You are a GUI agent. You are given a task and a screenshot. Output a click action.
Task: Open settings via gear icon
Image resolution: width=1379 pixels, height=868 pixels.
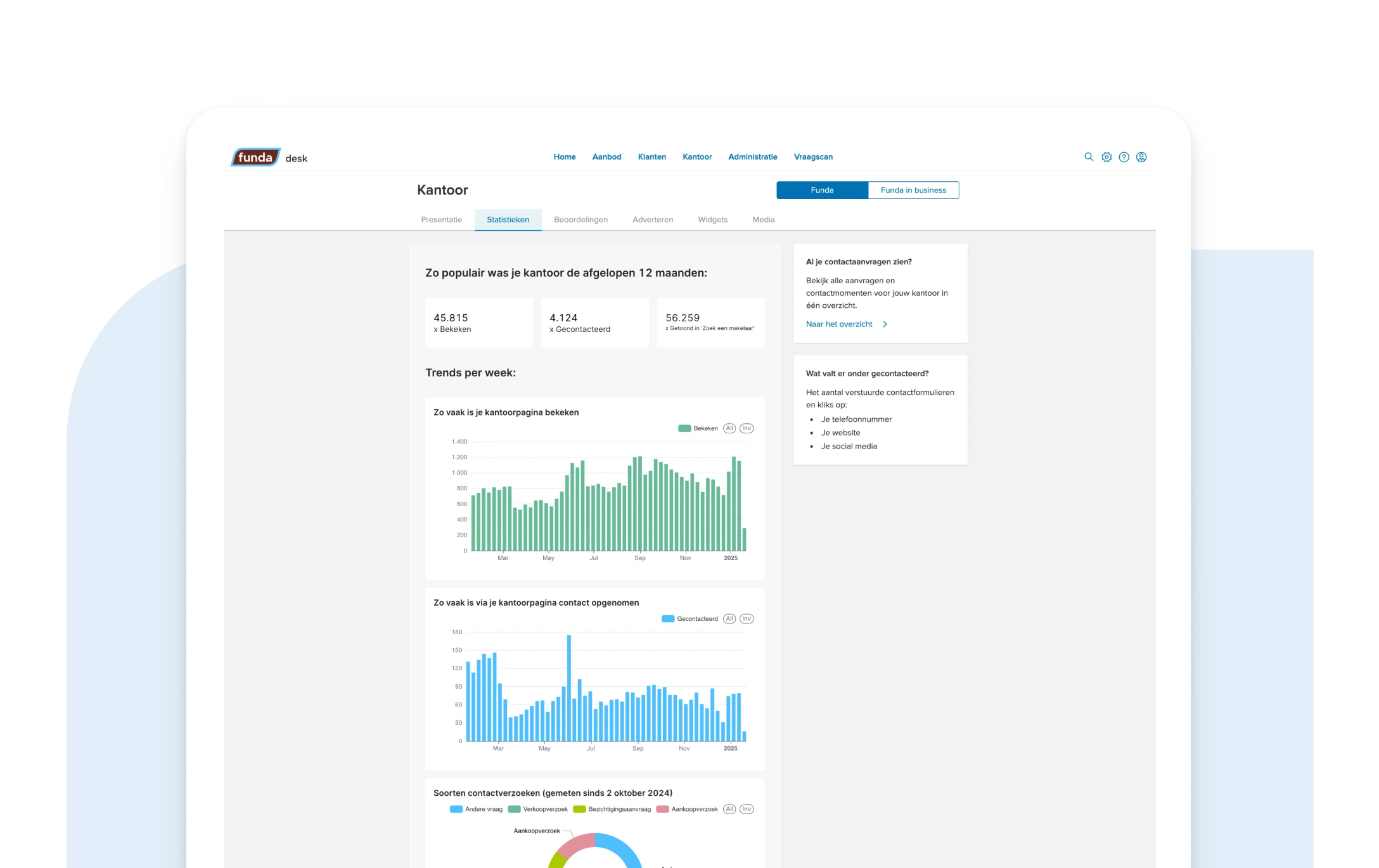tap(1106, 157)
